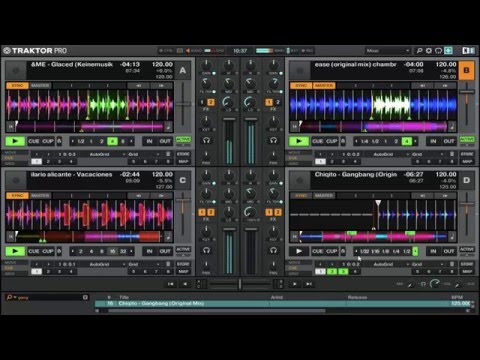Click deck C letter icon

[x=183, y=180]
